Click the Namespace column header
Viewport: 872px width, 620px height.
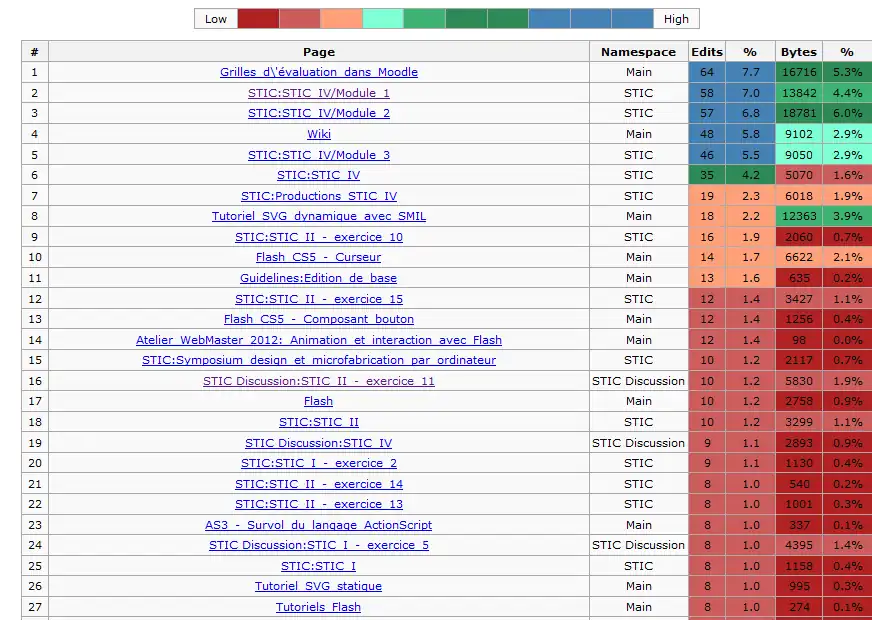638,52
